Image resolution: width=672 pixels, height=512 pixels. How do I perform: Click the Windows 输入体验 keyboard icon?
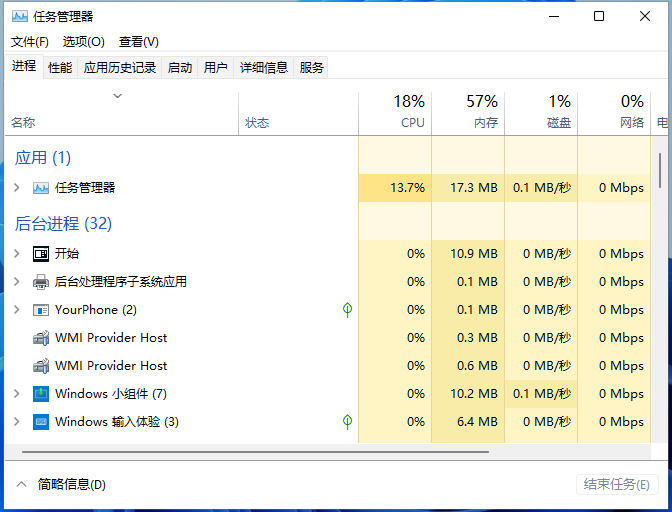point(41,422)
